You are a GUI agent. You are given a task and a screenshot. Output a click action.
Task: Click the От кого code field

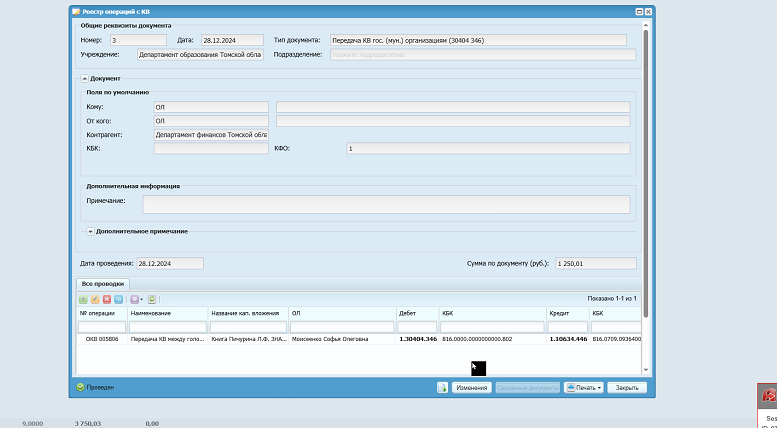point(211,121)
